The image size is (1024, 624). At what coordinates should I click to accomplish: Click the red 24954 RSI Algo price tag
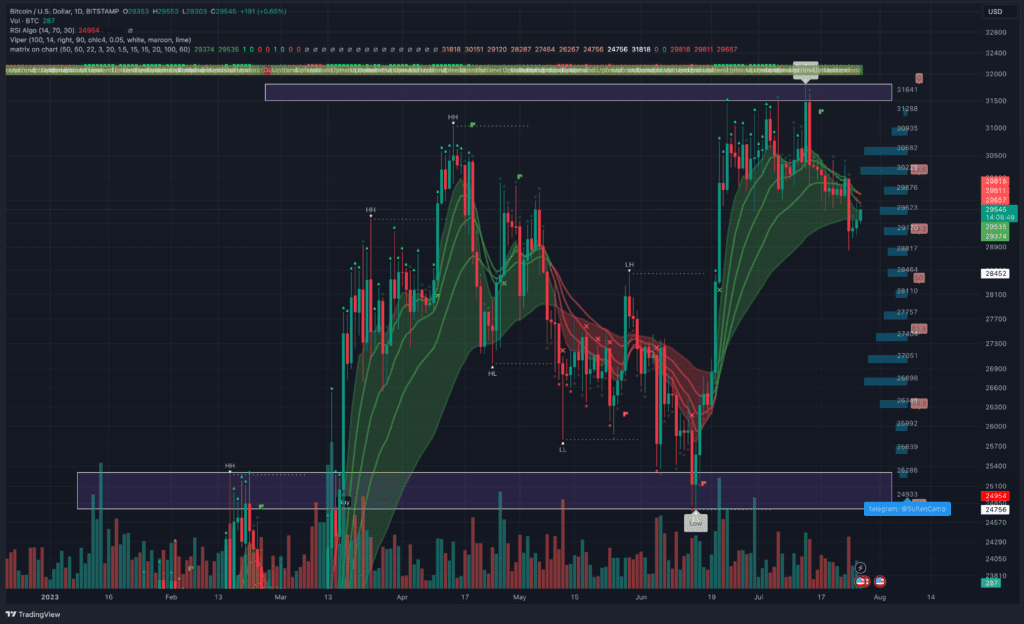coord(995,496)
